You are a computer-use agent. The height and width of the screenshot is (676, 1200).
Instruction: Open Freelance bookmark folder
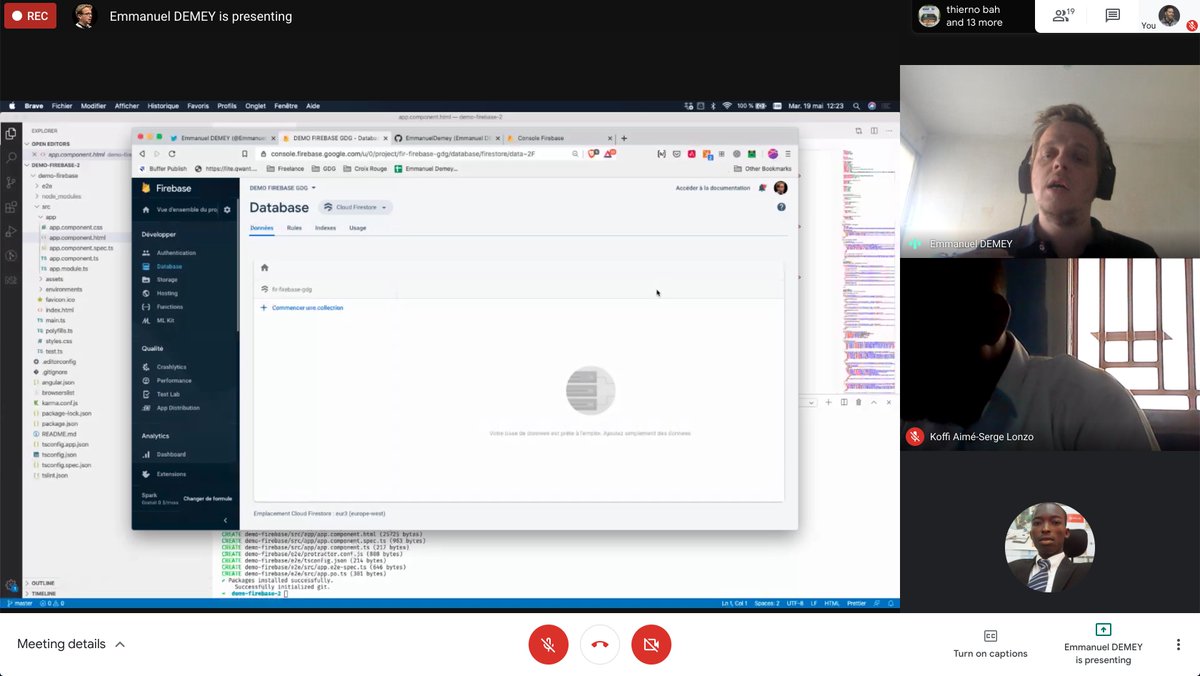click(x=285, y=169)
